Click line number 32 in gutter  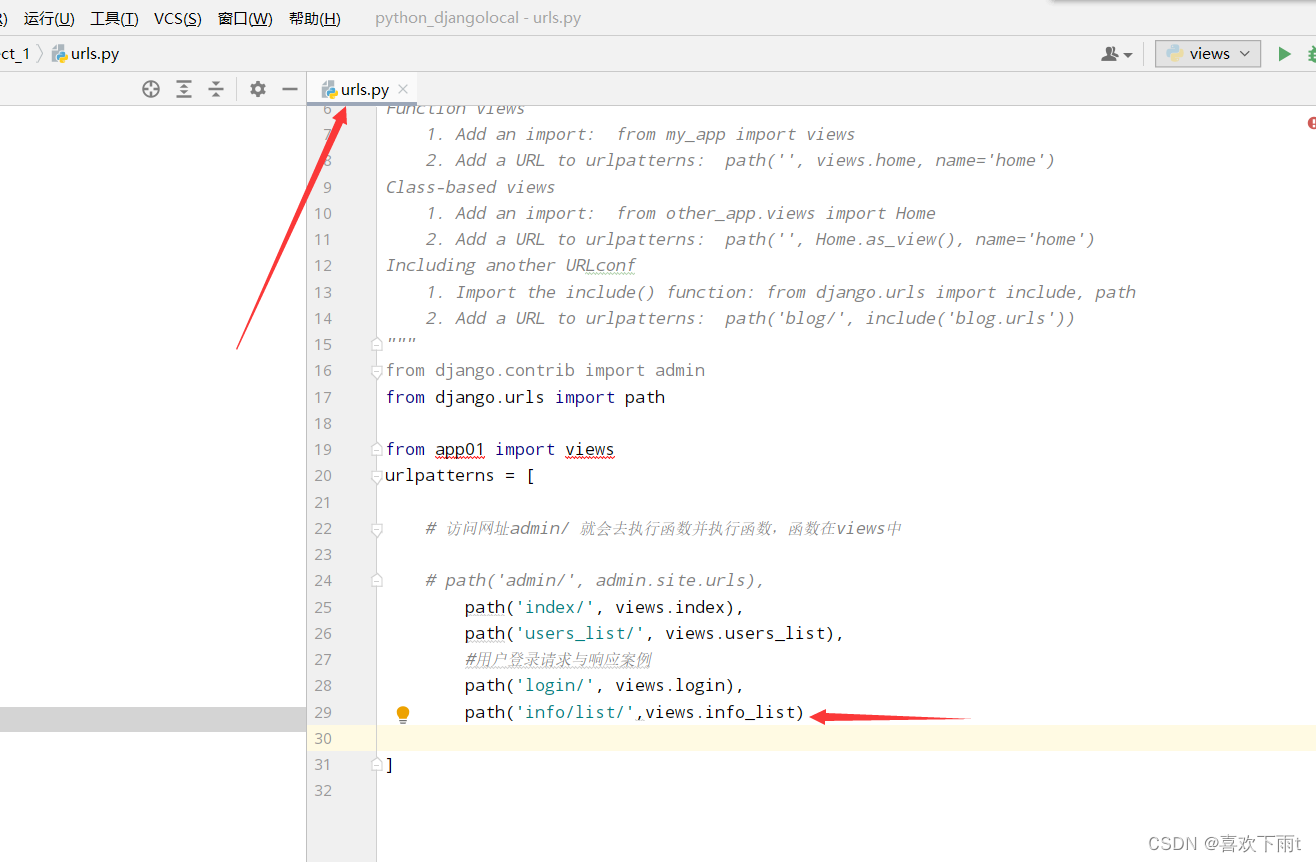[322, 790]
